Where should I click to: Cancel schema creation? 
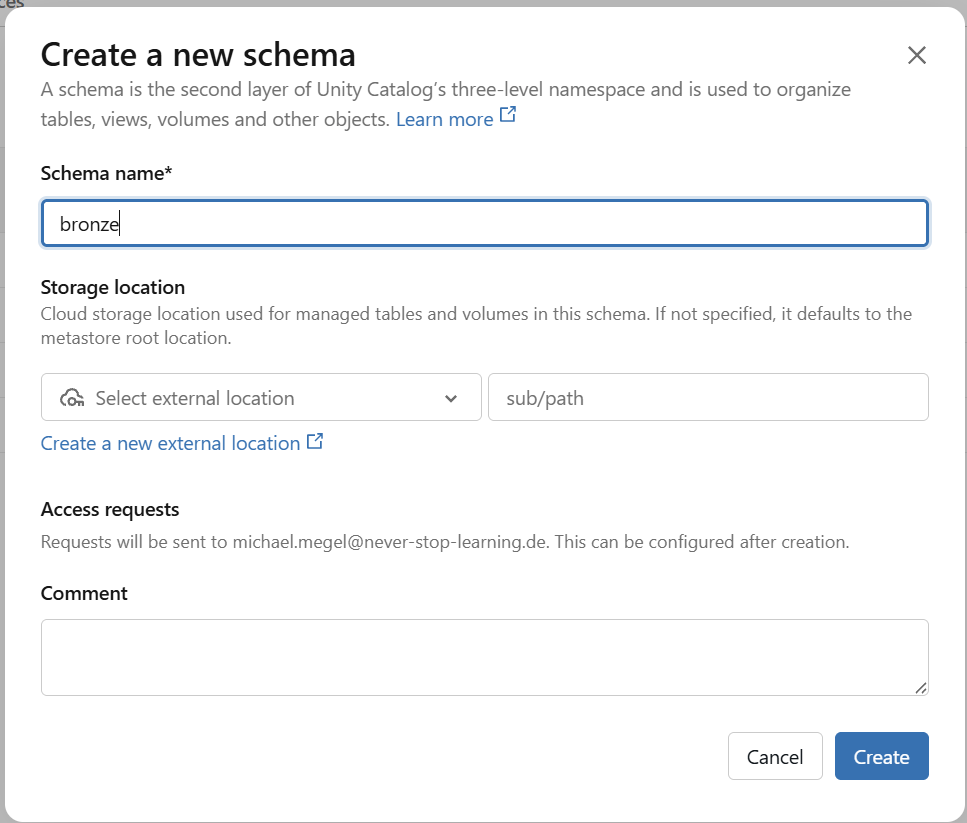[775, 756]
